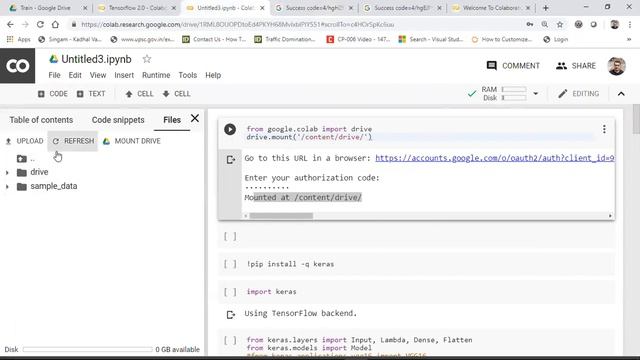Click the Files panel disk space bar
This screenshot has width=640, height=360.
pos(88,349)
